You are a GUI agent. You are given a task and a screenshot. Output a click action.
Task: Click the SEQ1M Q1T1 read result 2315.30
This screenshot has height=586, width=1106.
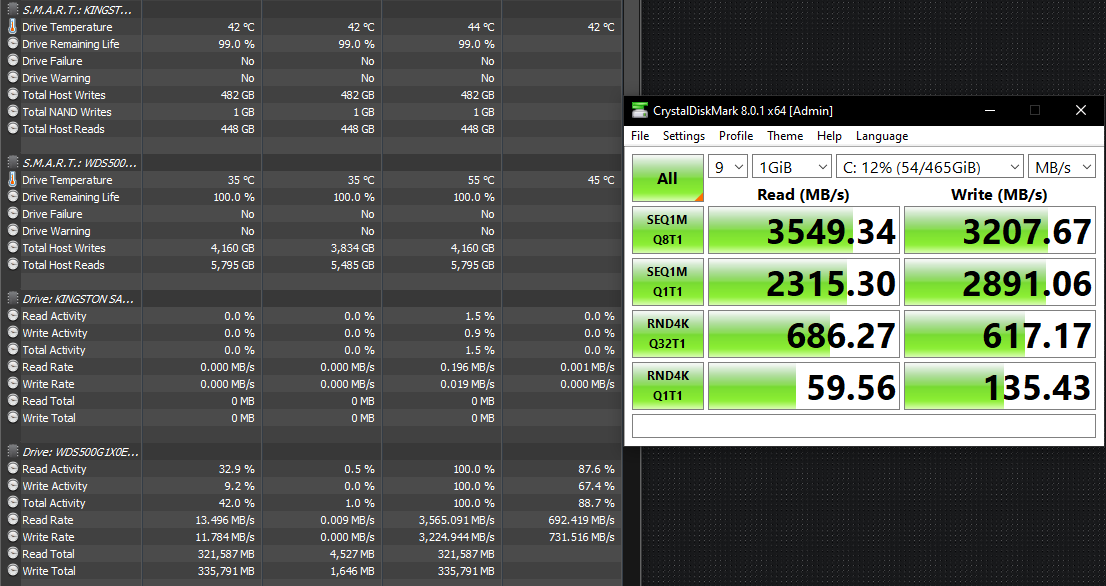pos(804,282)
